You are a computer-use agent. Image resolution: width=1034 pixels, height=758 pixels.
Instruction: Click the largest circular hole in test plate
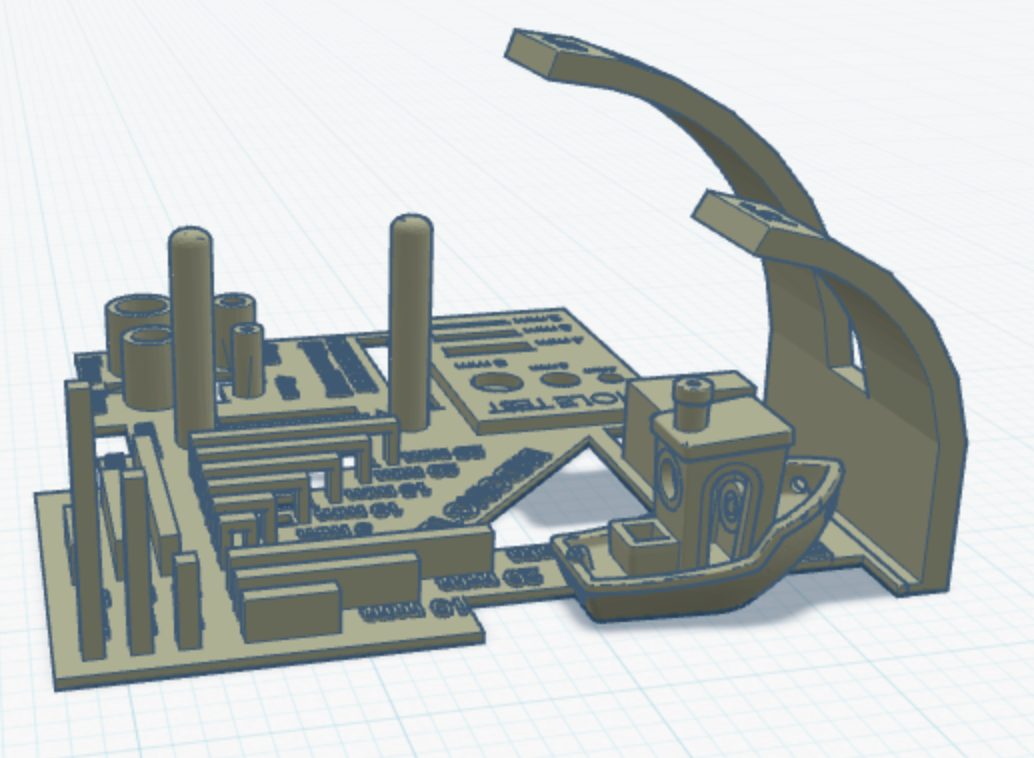pyautogui.click(x=496, y=381)
